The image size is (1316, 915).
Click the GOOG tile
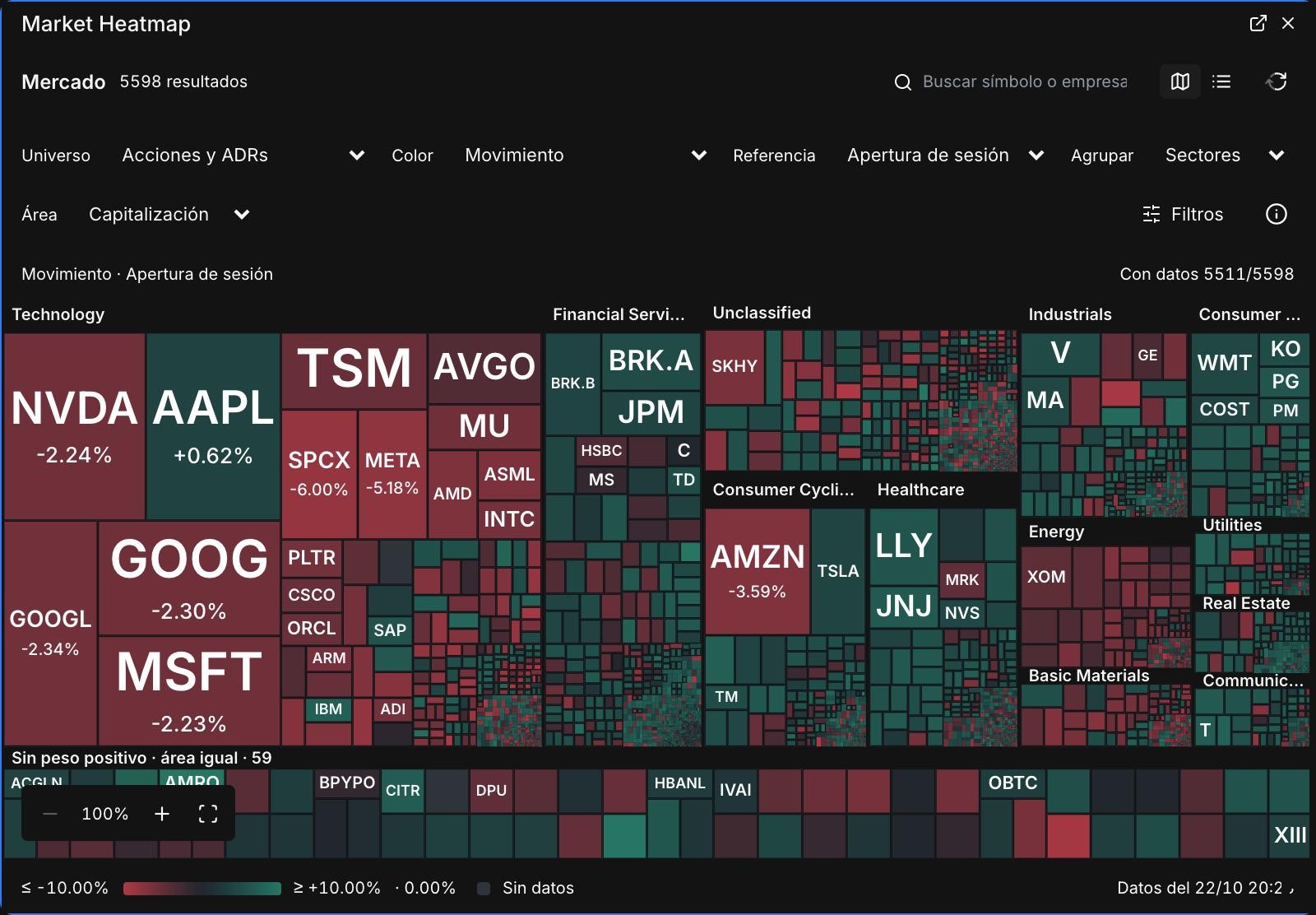(x=189, y=578)
